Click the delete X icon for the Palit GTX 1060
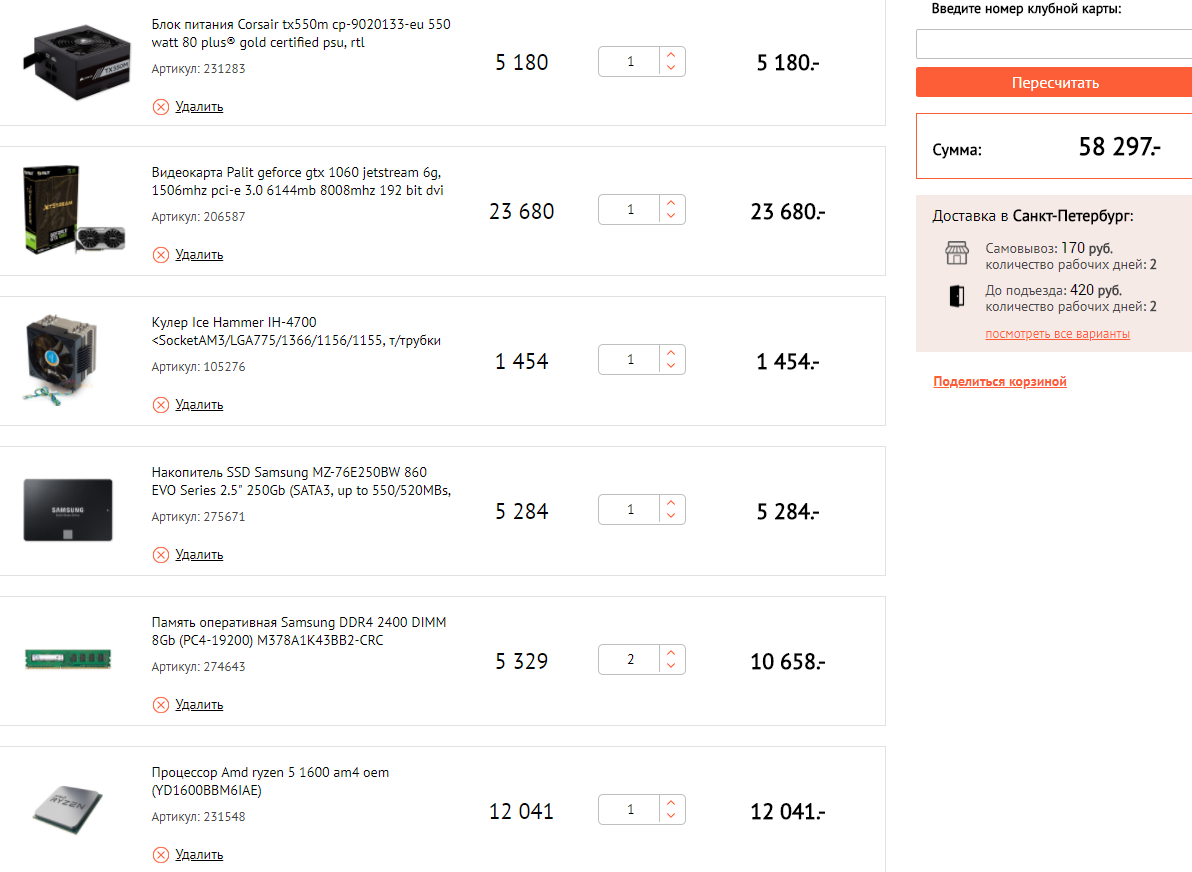The width and height of the screenshot is (1192, 872). tap(160, 255)
